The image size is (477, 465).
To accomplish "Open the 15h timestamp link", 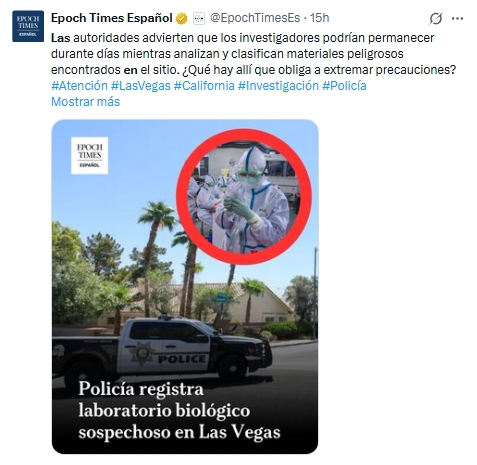I will coord(319,18).
